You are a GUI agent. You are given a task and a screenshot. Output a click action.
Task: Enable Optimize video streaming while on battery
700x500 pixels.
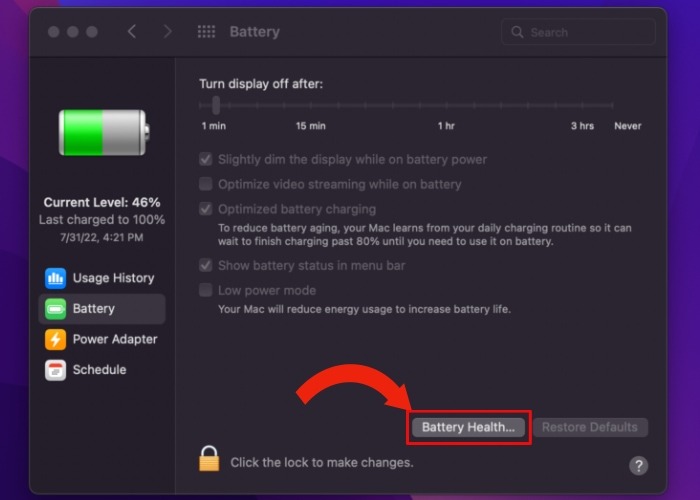coord(206,184)
